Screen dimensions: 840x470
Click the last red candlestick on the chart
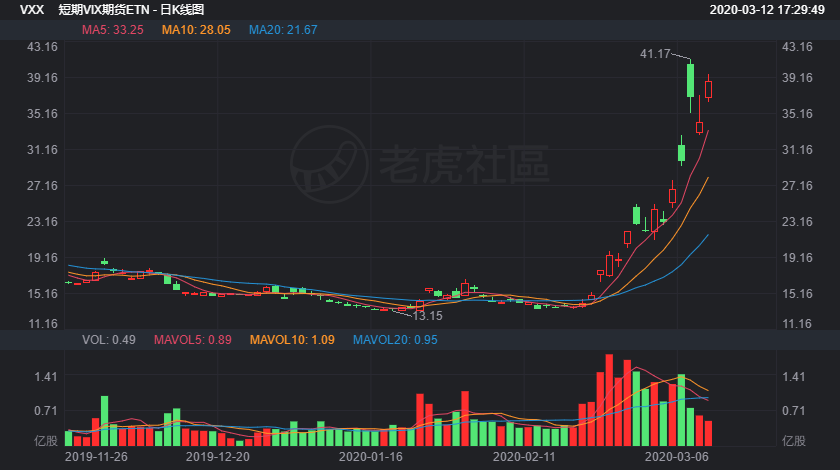[708, 89]
